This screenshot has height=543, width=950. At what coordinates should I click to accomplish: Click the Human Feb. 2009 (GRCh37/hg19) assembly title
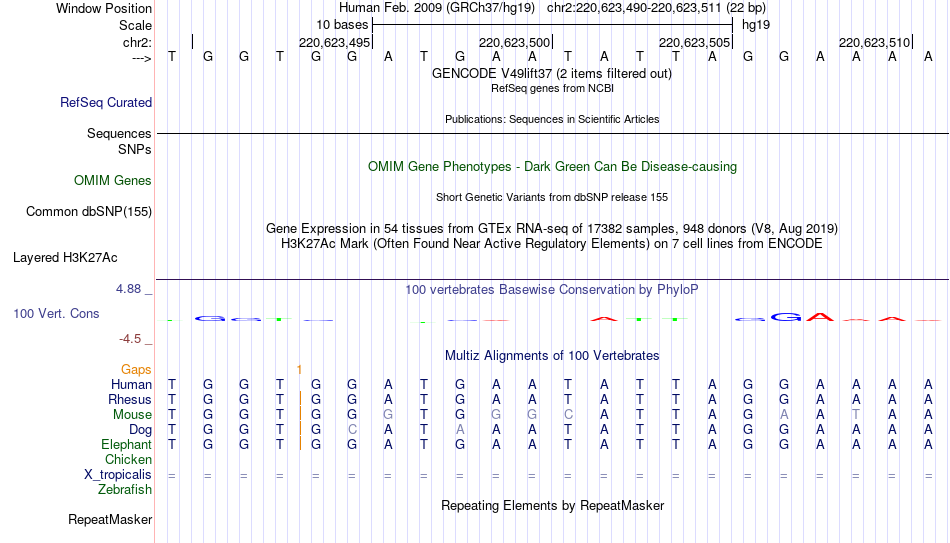(437, 8)
